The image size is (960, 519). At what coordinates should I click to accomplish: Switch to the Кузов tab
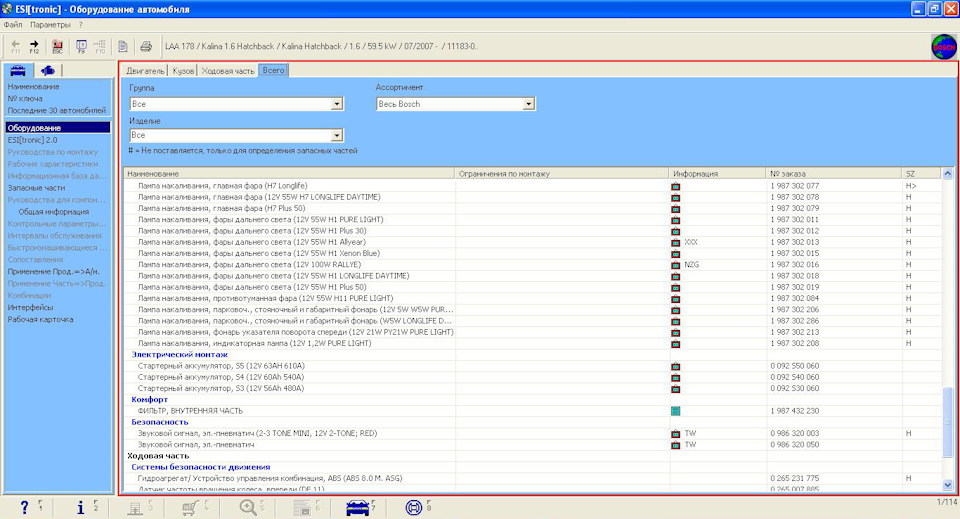[x=183, y=71]
